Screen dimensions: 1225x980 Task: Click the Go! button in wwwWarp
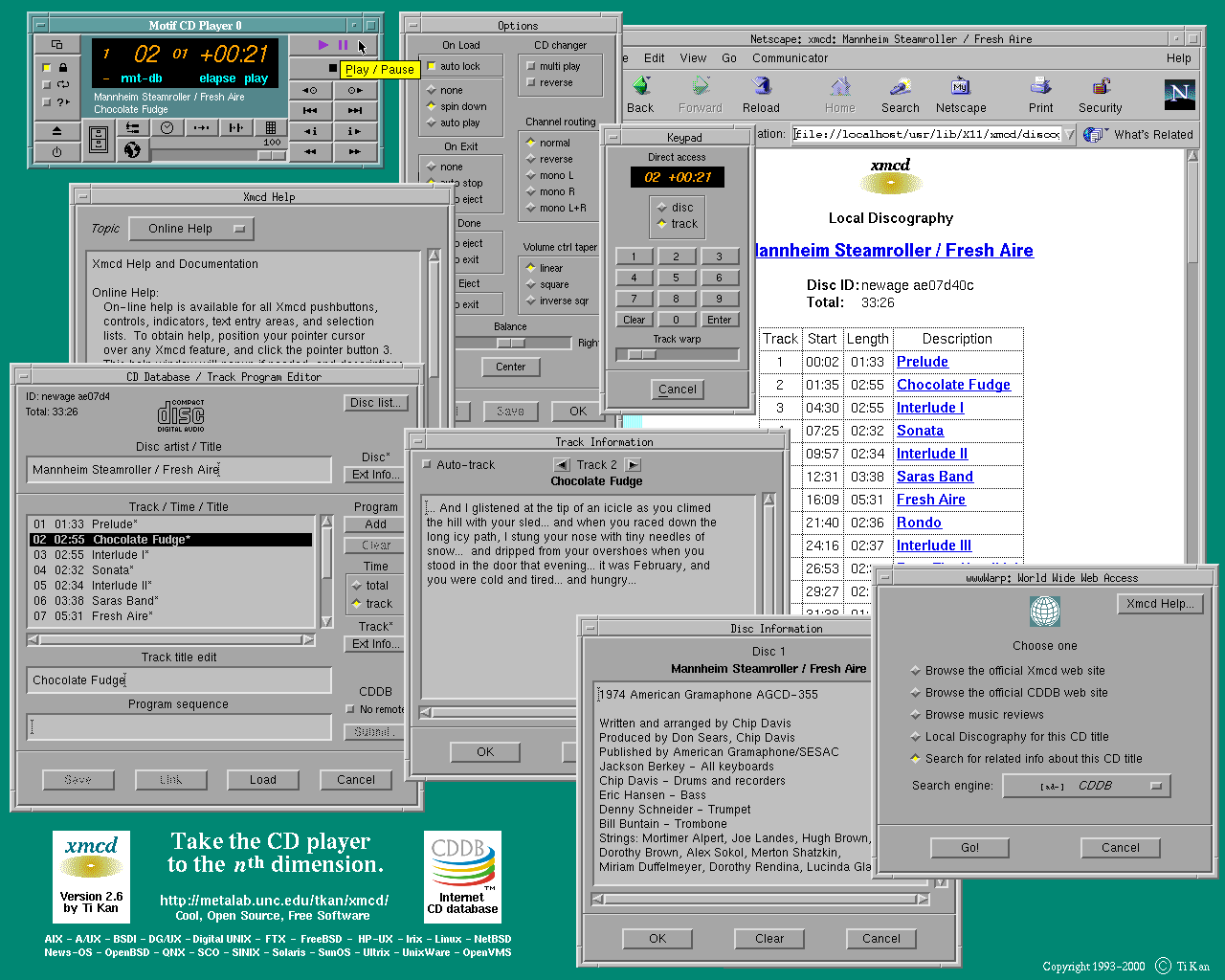[969, 848]
